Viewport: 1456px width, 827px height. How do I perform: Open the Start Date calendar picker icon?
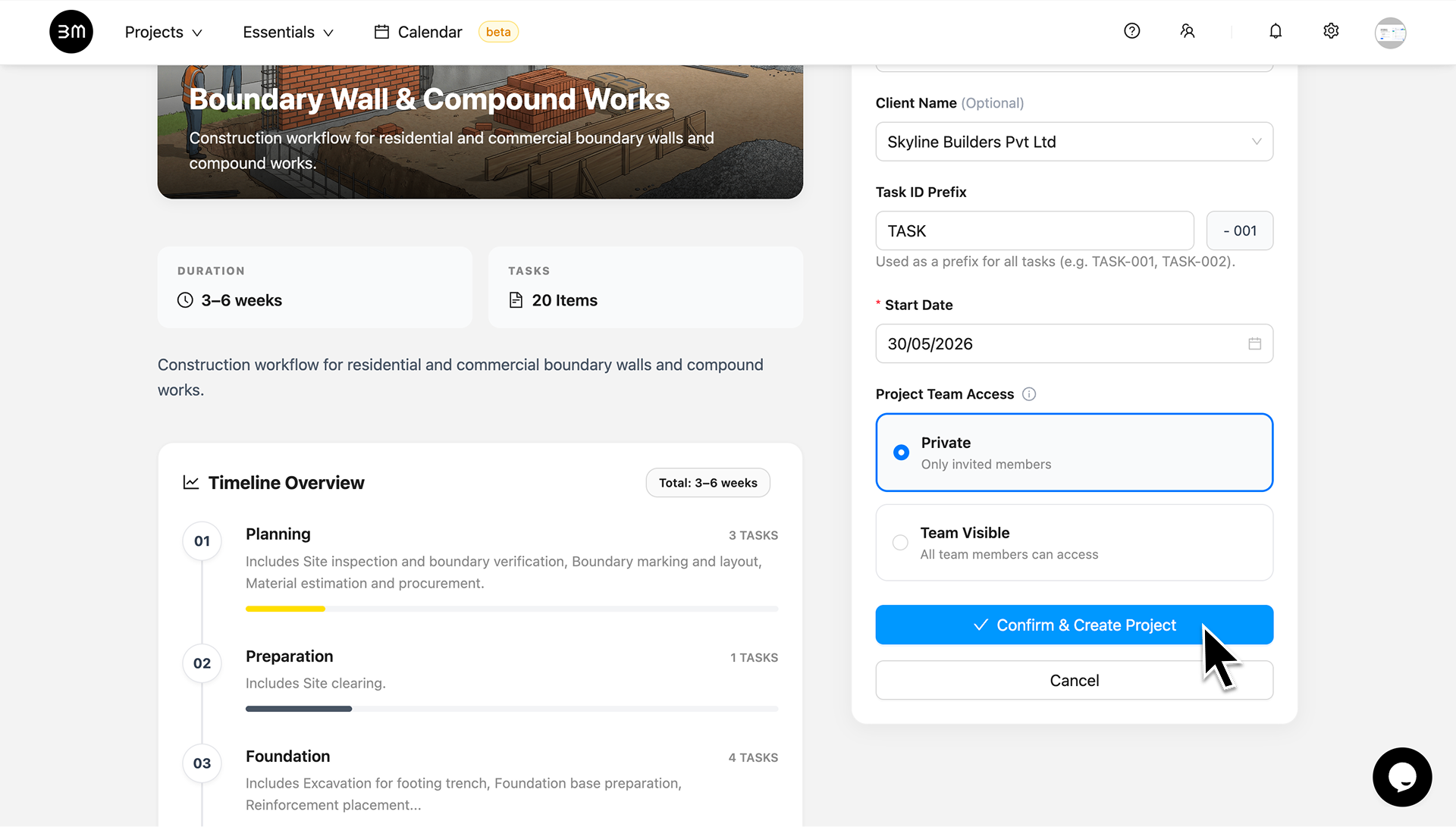[x=1255, y=344]
